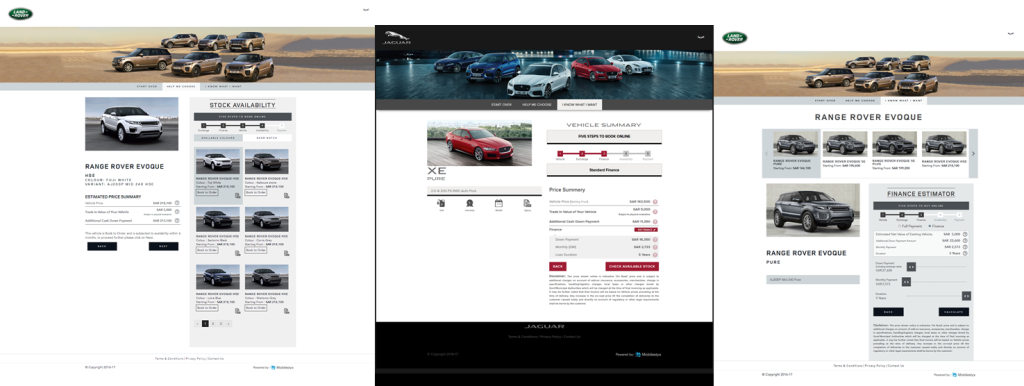Click the Land Rover logo on the left page

pyautogui.click(x=20, y=14)
